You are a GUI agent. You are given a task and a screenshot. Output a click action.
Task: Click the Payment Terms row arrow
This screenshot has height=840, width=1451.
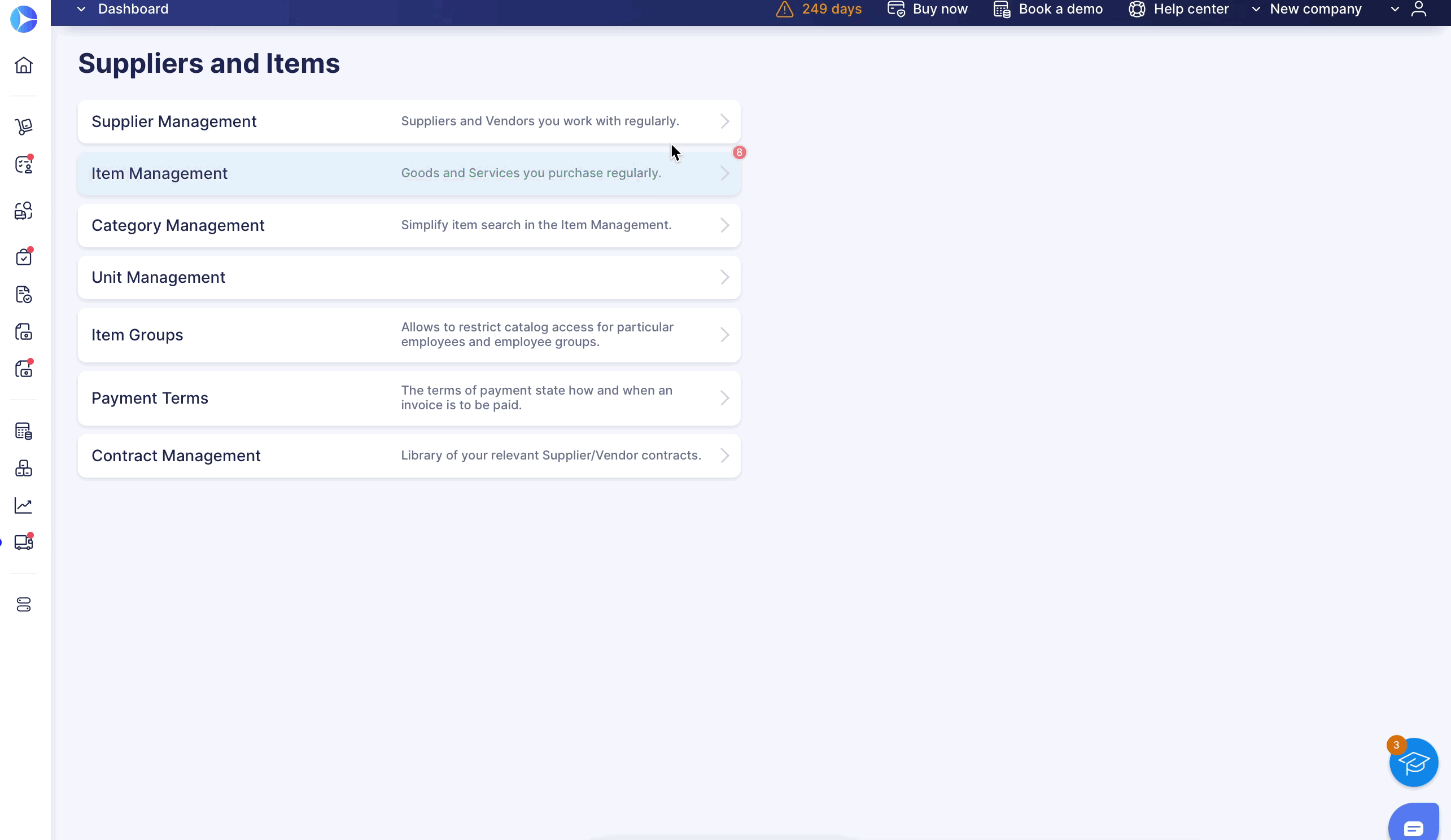click(725, 398)
